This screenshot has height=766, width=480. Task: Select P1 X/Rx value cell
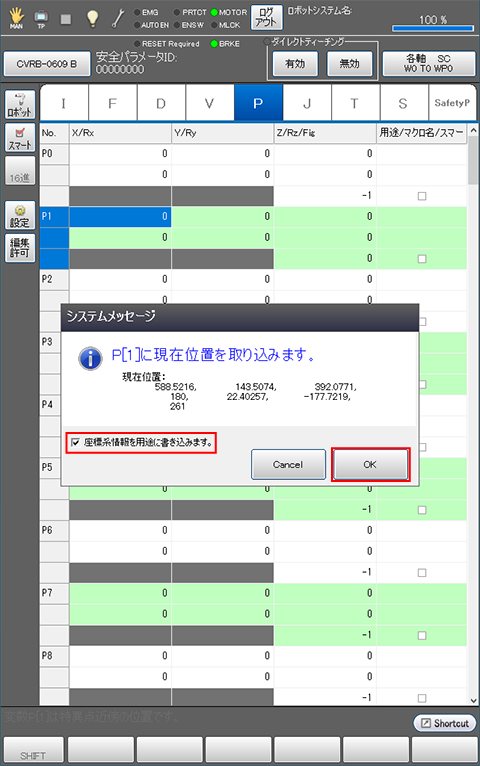[120, 216]
